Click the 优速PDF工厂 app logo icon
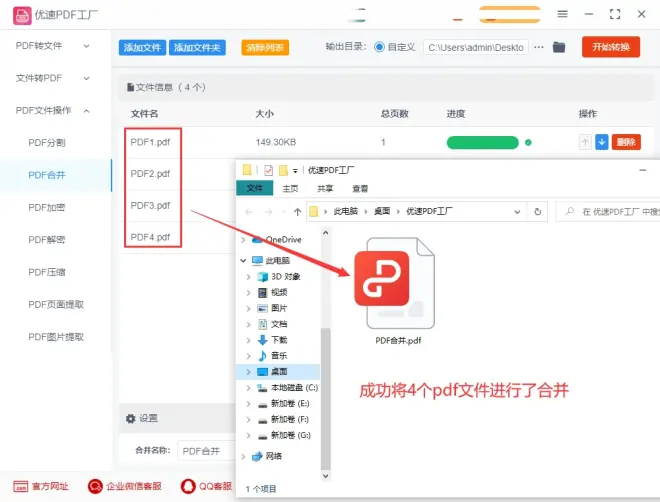 click(x=22, y=16)
